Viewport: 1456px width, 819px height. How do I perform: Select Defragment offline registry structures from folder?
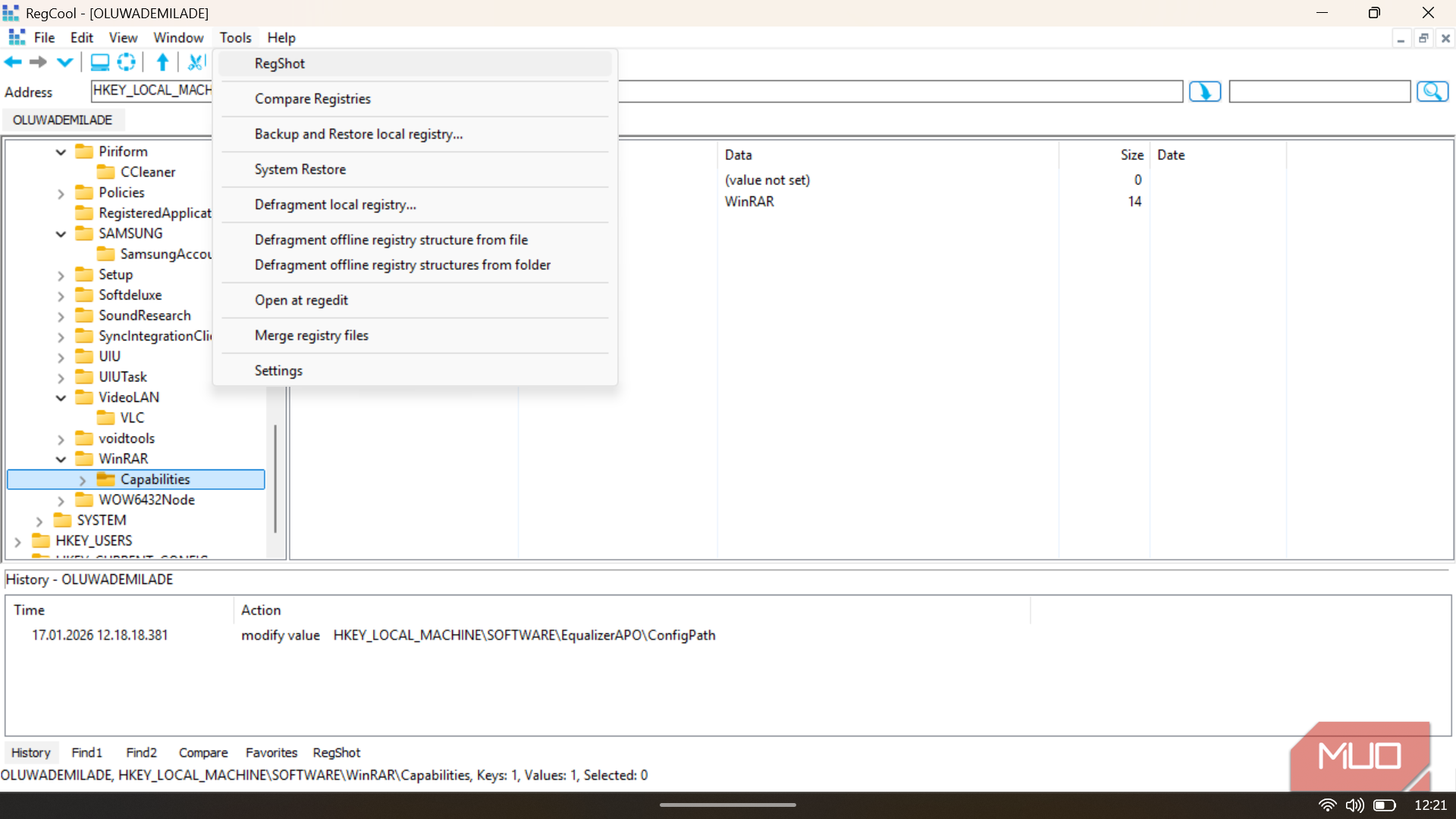point(415,265)
